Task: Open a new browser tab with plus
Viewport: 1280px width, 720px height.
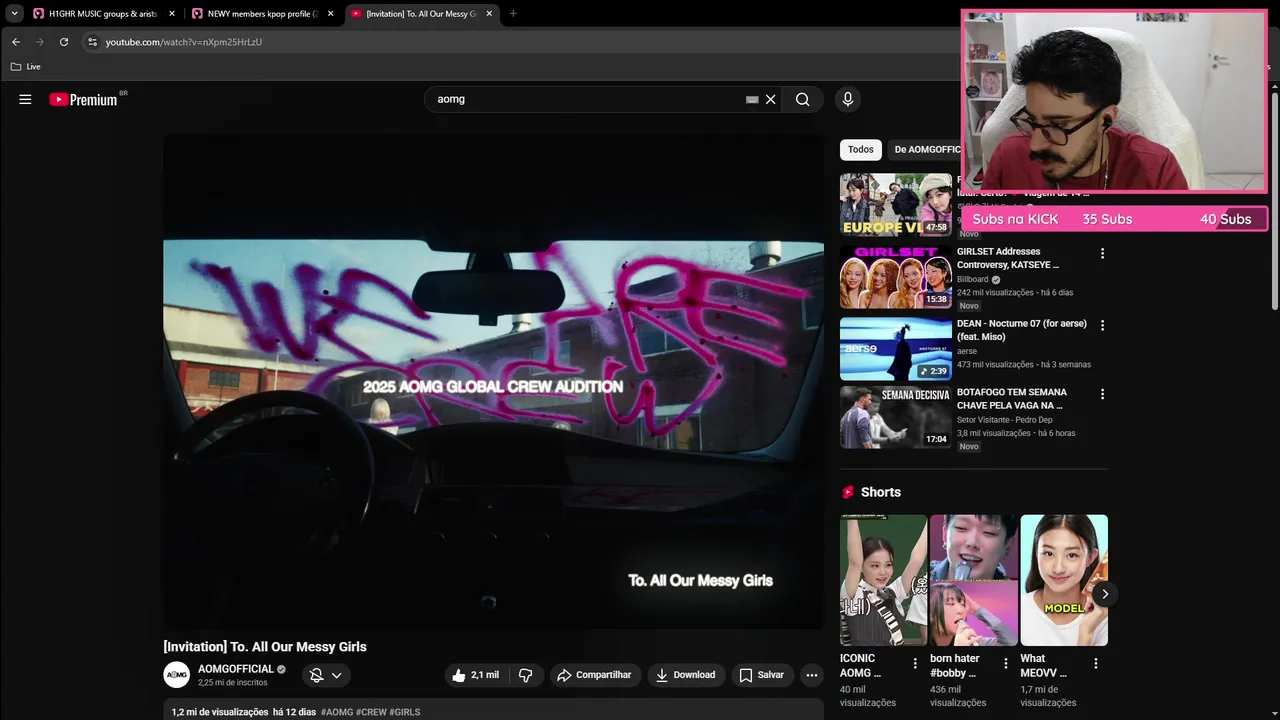Action: click(513, 14)
